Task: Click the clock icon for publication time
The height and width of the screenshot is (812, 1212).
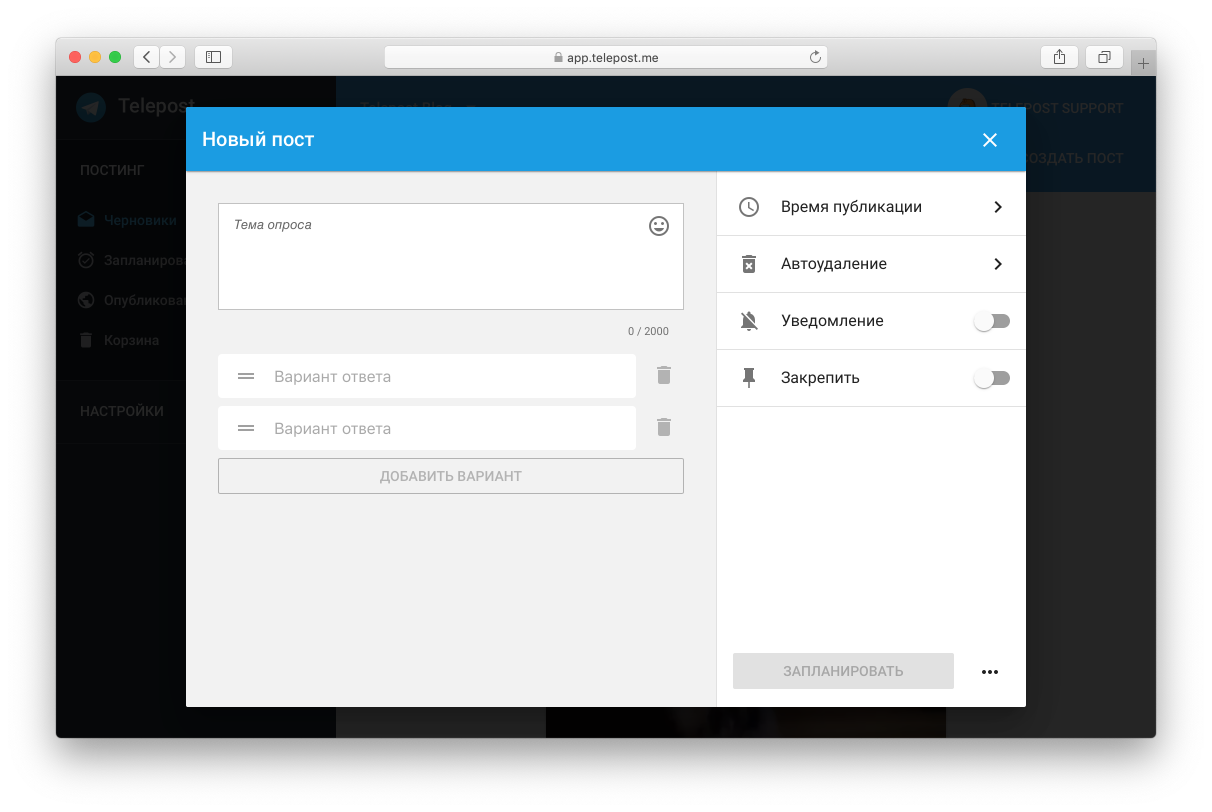Action: (749, 207)
